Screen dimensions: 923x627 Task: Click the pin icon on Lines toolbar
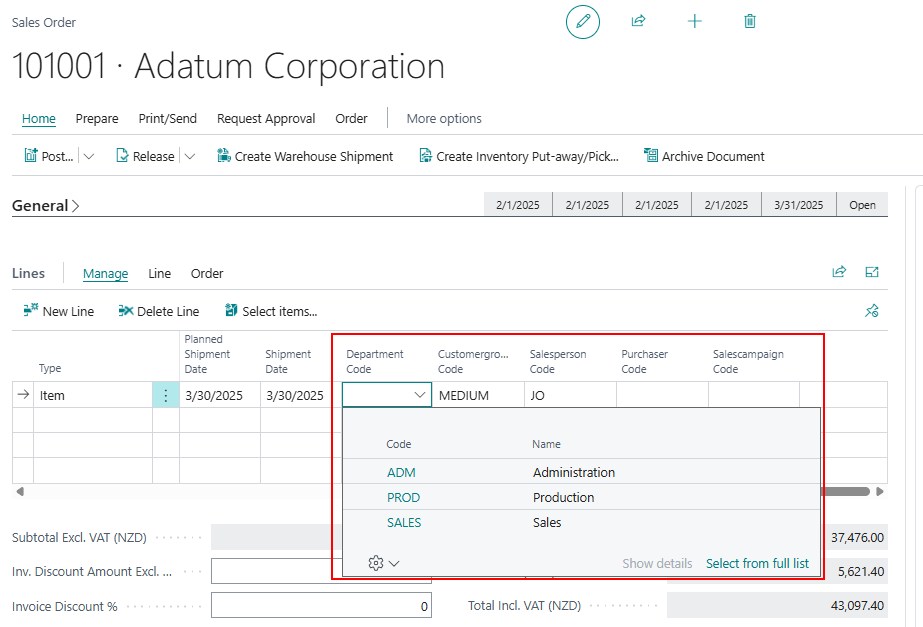[x=871, y=311]
